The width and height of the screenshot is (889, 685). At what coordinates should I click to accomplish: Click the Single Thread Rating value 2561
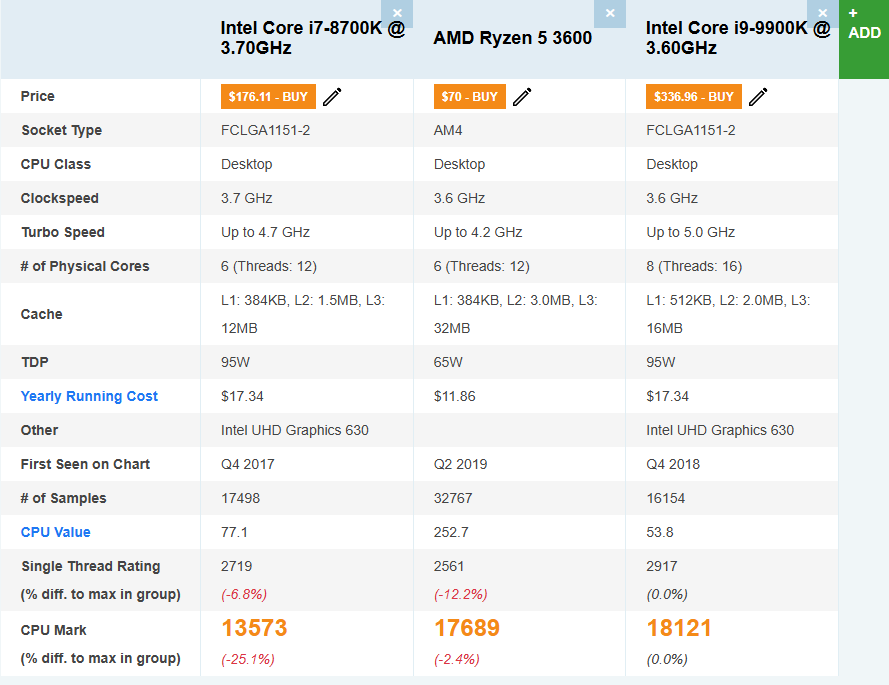(x=449, y=566)
